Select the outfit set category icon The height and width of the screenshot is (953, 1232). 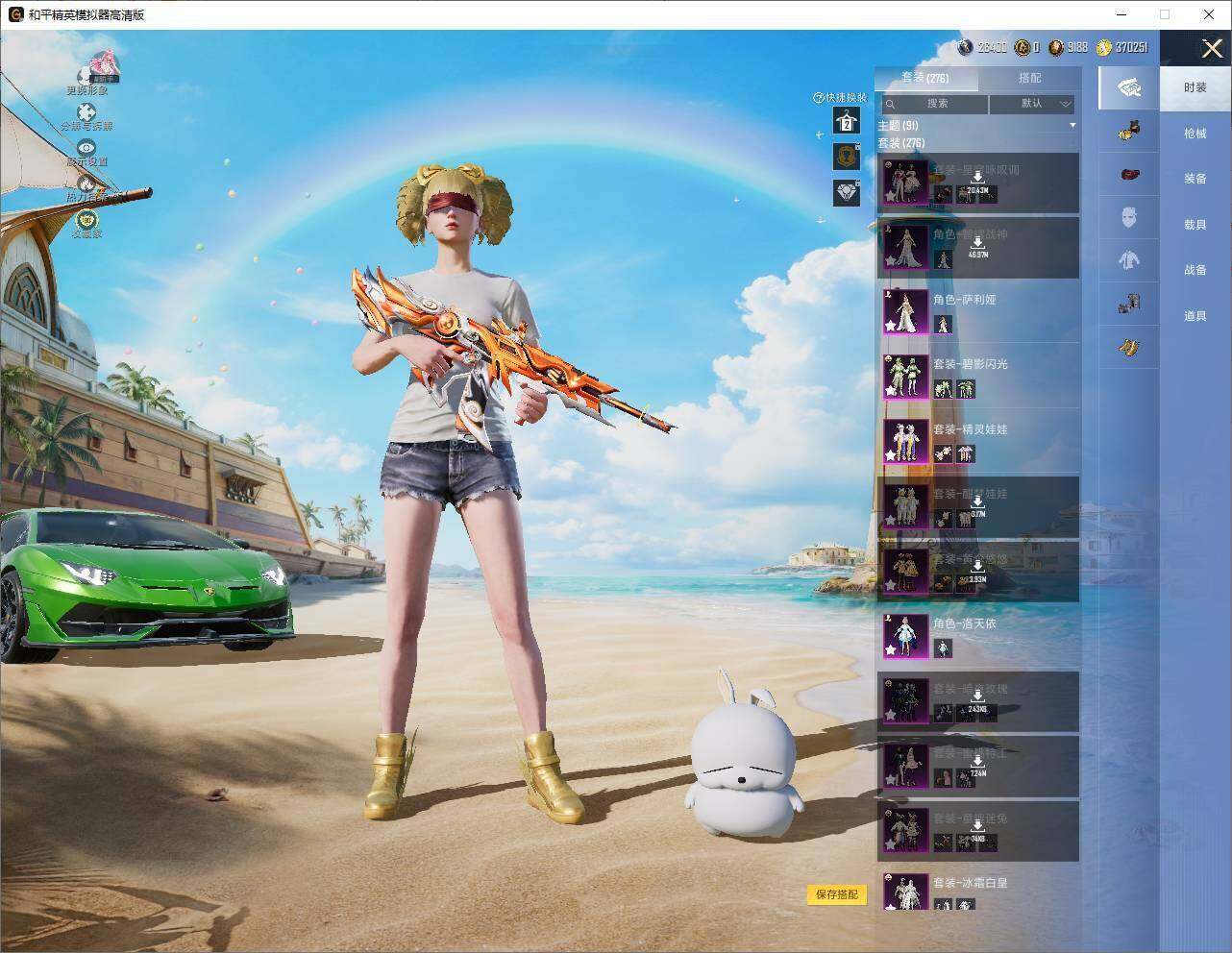(1129, 87)
